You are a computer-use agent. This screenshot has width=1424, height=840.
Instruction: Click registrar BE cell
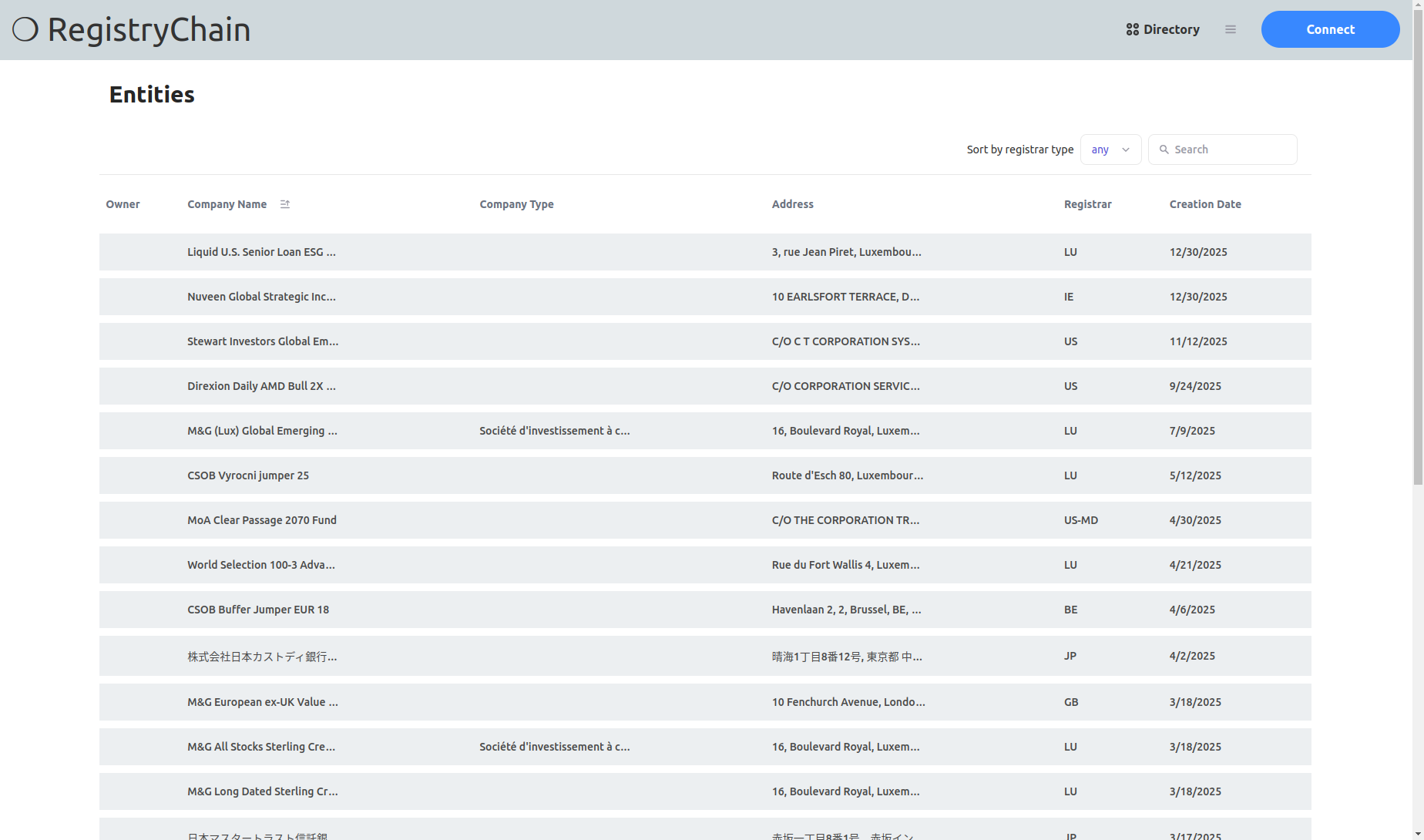coord(1070,610)
